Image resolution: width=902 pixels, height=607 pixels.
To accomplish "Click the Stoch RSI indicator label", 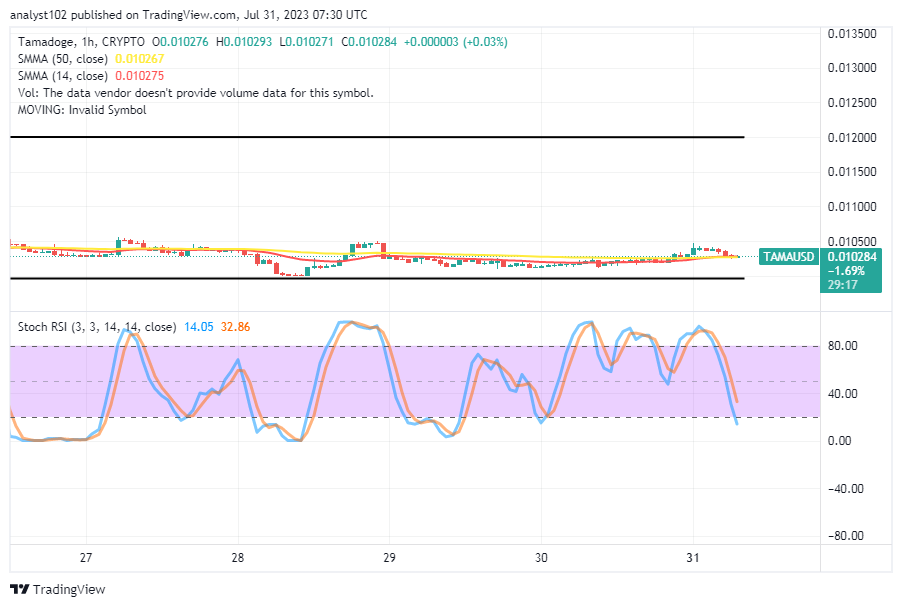I will (x=97, y=327).
